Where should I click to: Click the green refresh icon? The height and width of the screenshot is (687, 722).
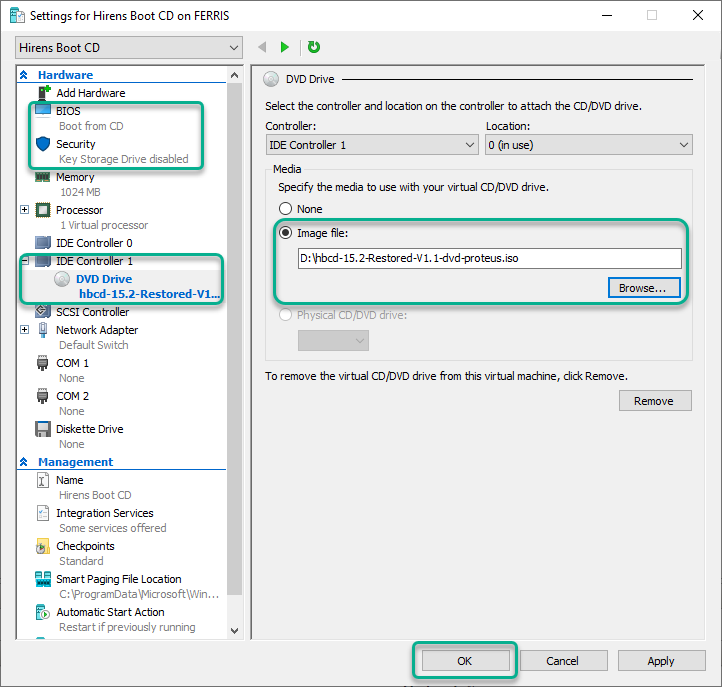coord(314,47)
